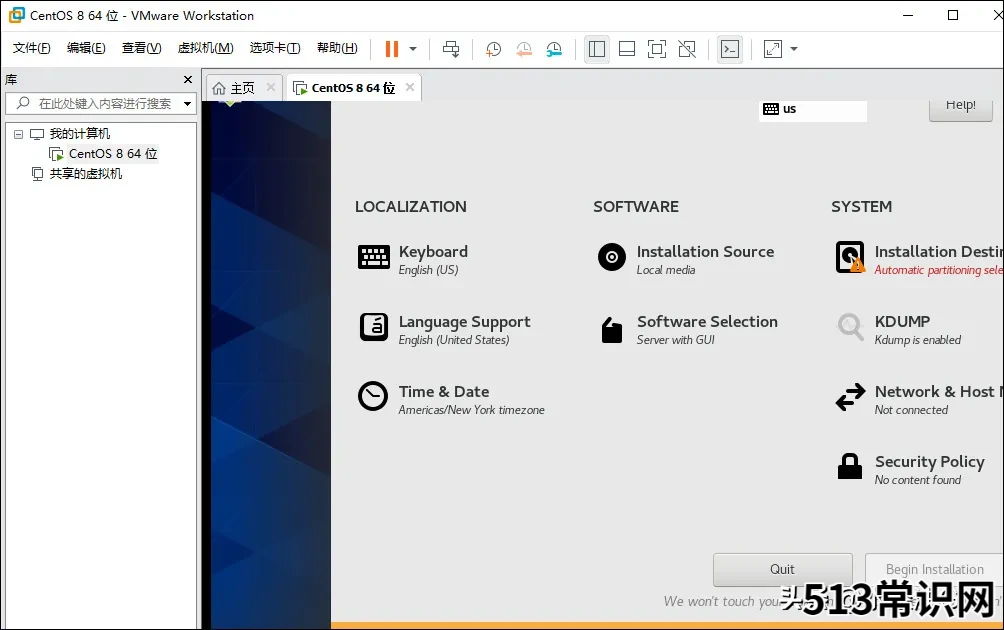The image size is (1004, 630).
Task: Pause the virtual machine
Action: pyautogui.click(x=392, y=49)
